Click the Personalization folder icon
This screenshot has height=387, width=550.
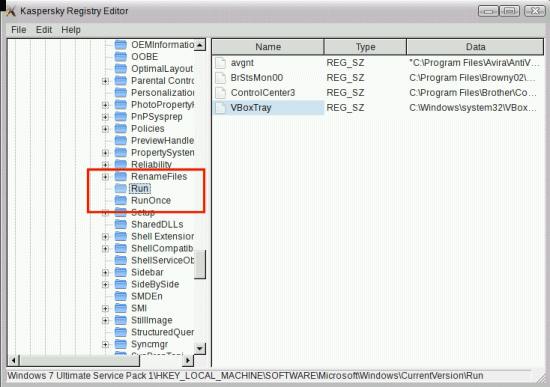121,93
